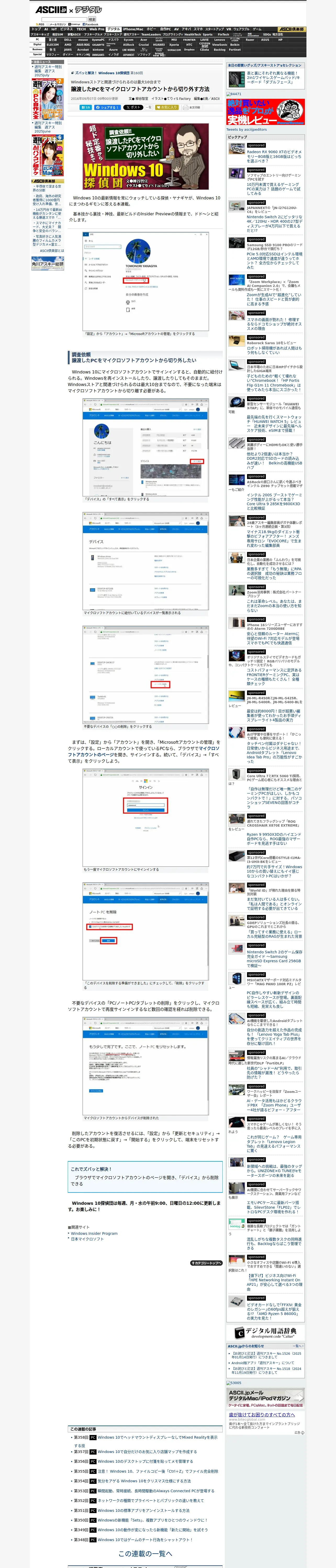Click the Facebook シェアする share button
Screen dimensions: 336x1568
(108, 107)
